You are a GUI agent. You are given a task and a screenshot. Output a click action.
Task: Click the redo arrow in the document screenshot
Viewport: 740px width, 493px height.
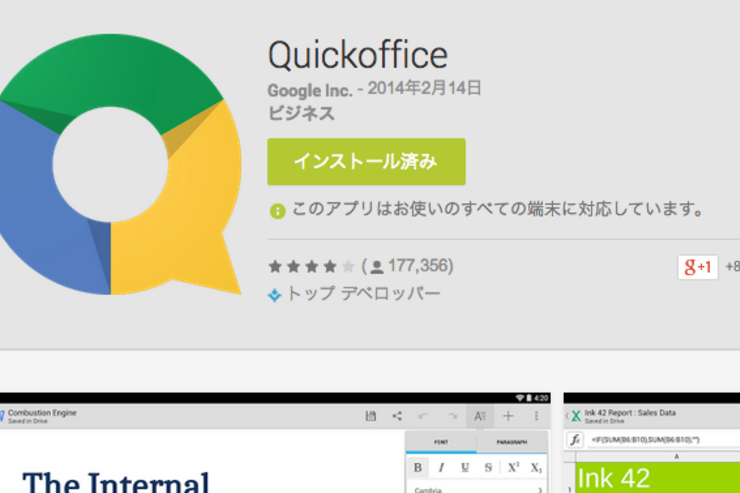[x=452, y=416]
